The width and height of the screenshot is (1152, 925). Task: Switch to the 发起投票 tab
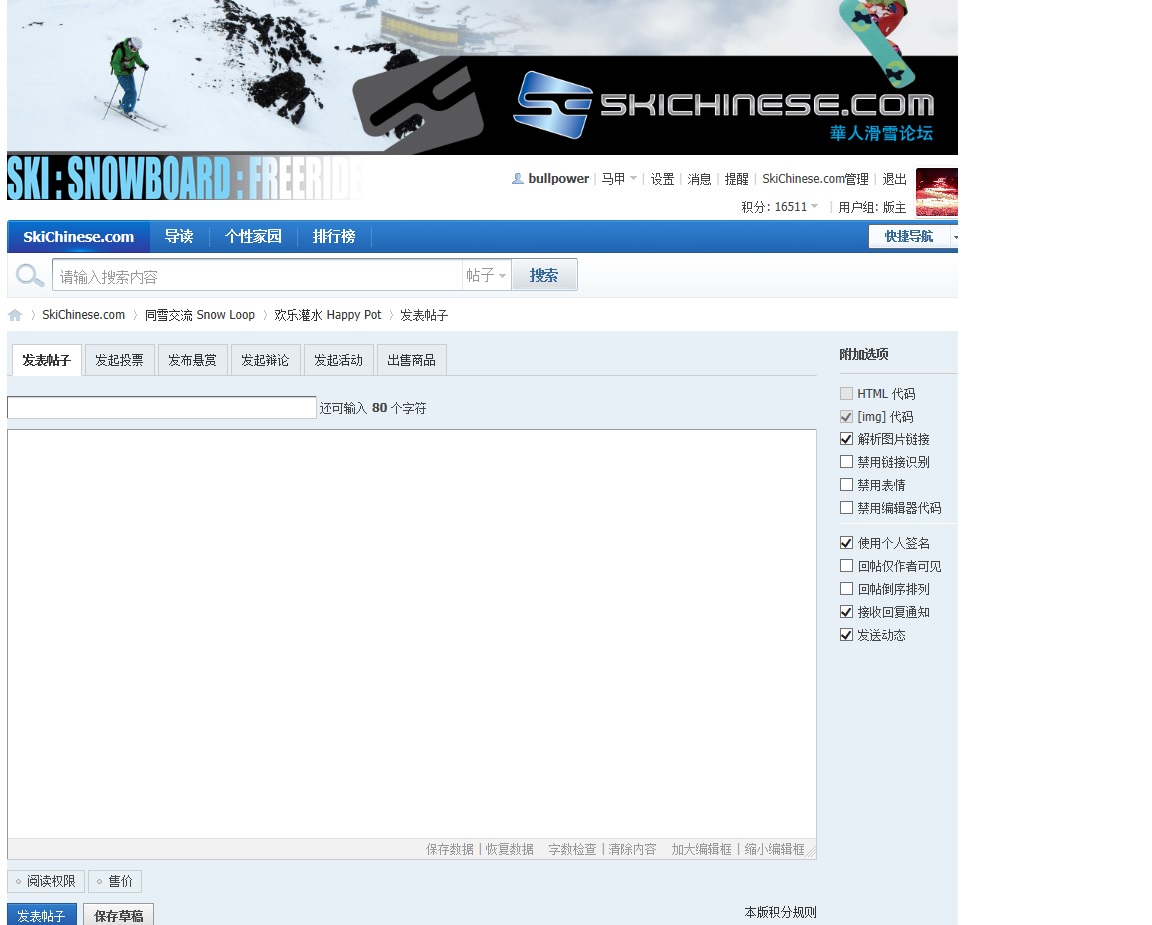coord(119,360)
